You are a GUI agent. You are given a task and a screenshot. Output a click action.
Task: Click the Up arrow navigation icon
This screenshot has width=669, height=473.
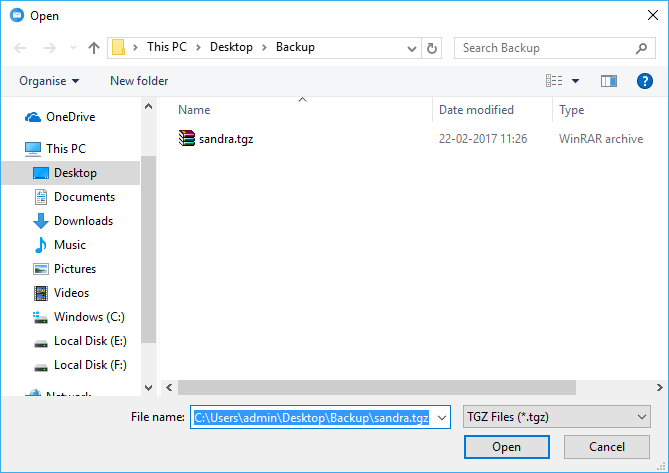(94, 48)
